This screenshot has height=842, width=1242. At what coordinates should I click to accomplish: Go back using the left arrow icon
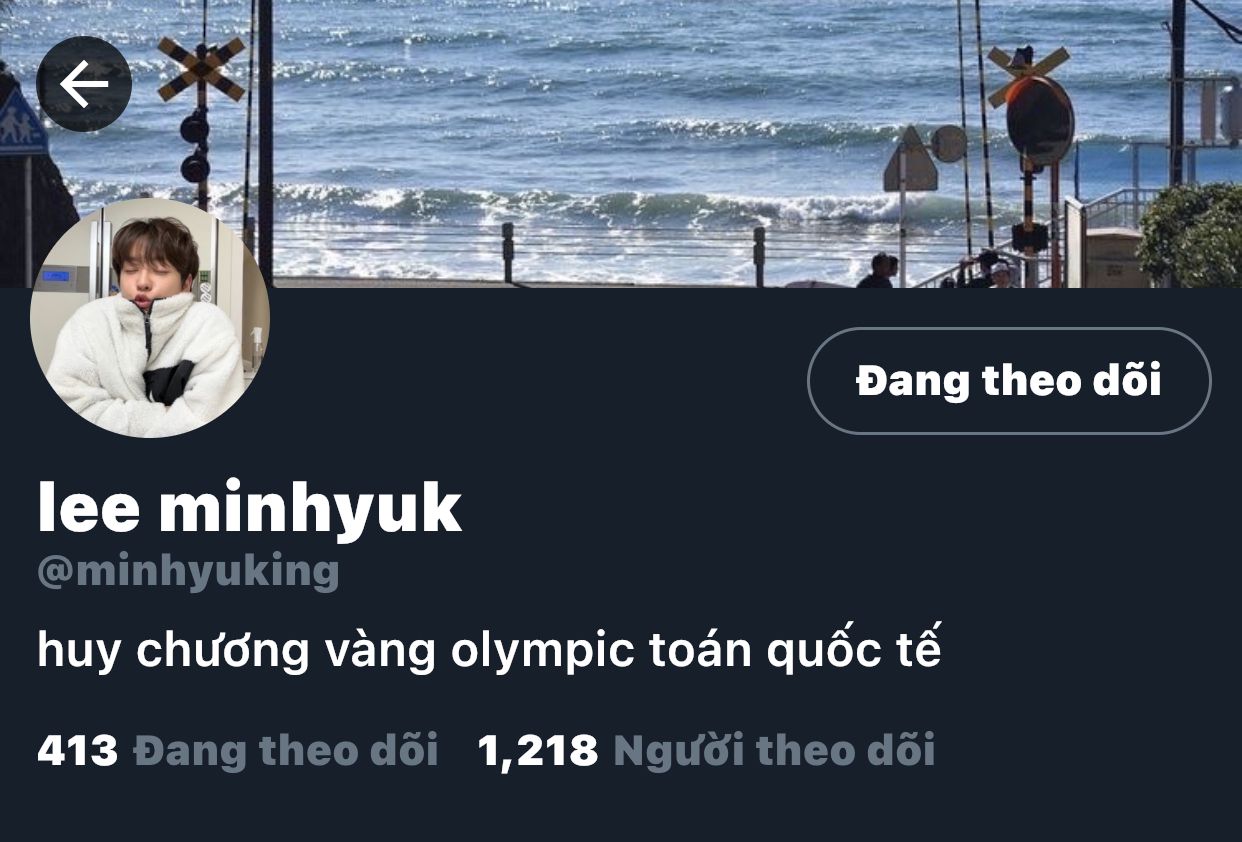tap(84, 85)
